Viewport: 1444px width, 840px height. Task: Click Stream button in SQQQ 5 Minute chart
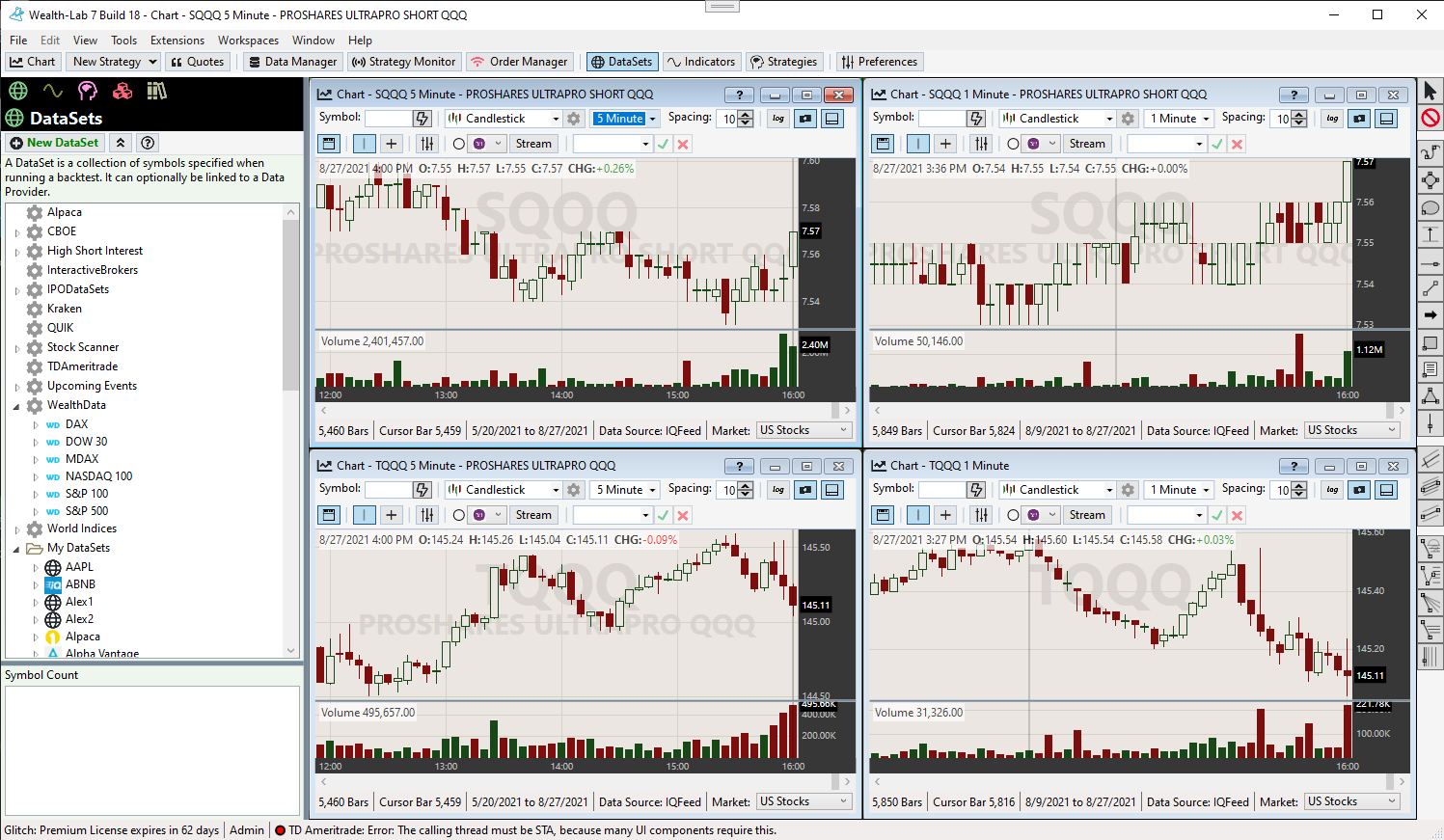click(533, 144)
